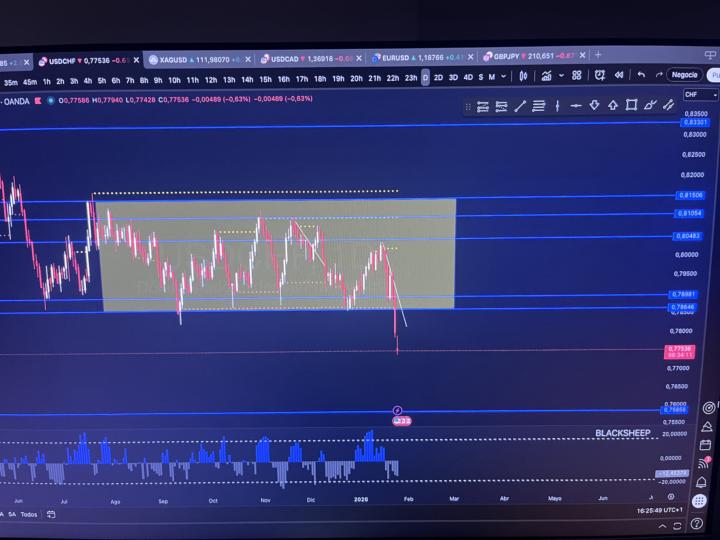Screen dimensions: 720x540
Task: Create an alert with the alarm clock icon
Action: coord(599,75)
